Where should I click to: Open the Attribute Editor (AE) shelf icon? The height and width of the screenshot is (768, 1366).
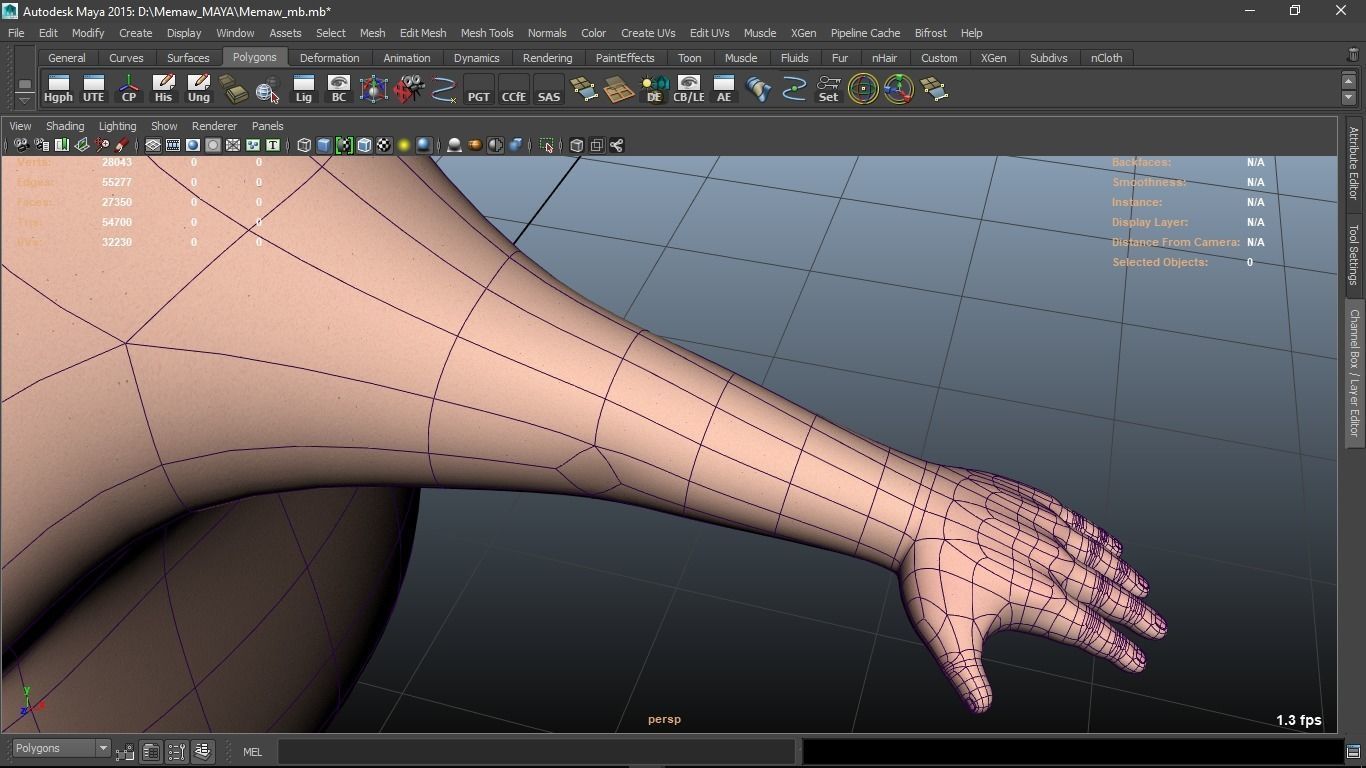[x=723, y=89]
